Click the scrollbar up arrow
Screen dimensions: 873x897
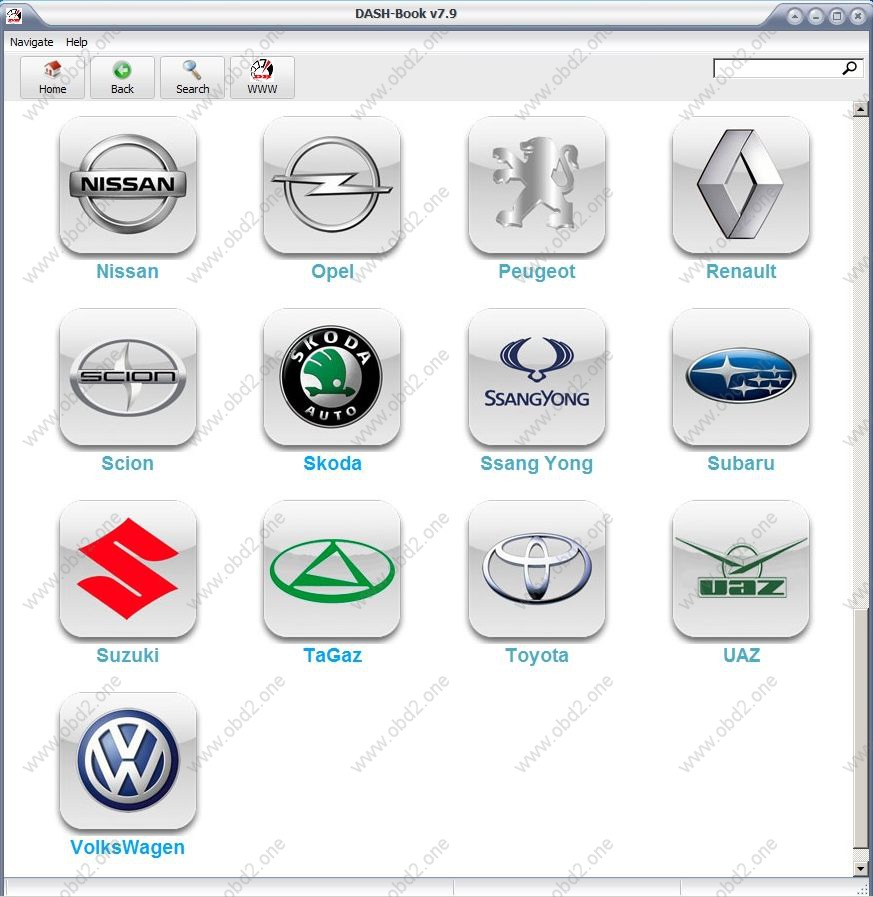(x=861, y=109)
